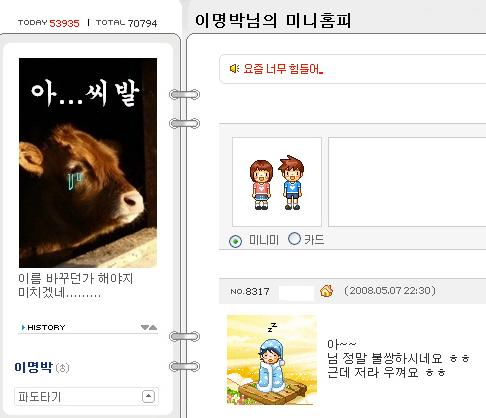Click the crying cow profile photo
486x418 pixels.
click(88, 163)
